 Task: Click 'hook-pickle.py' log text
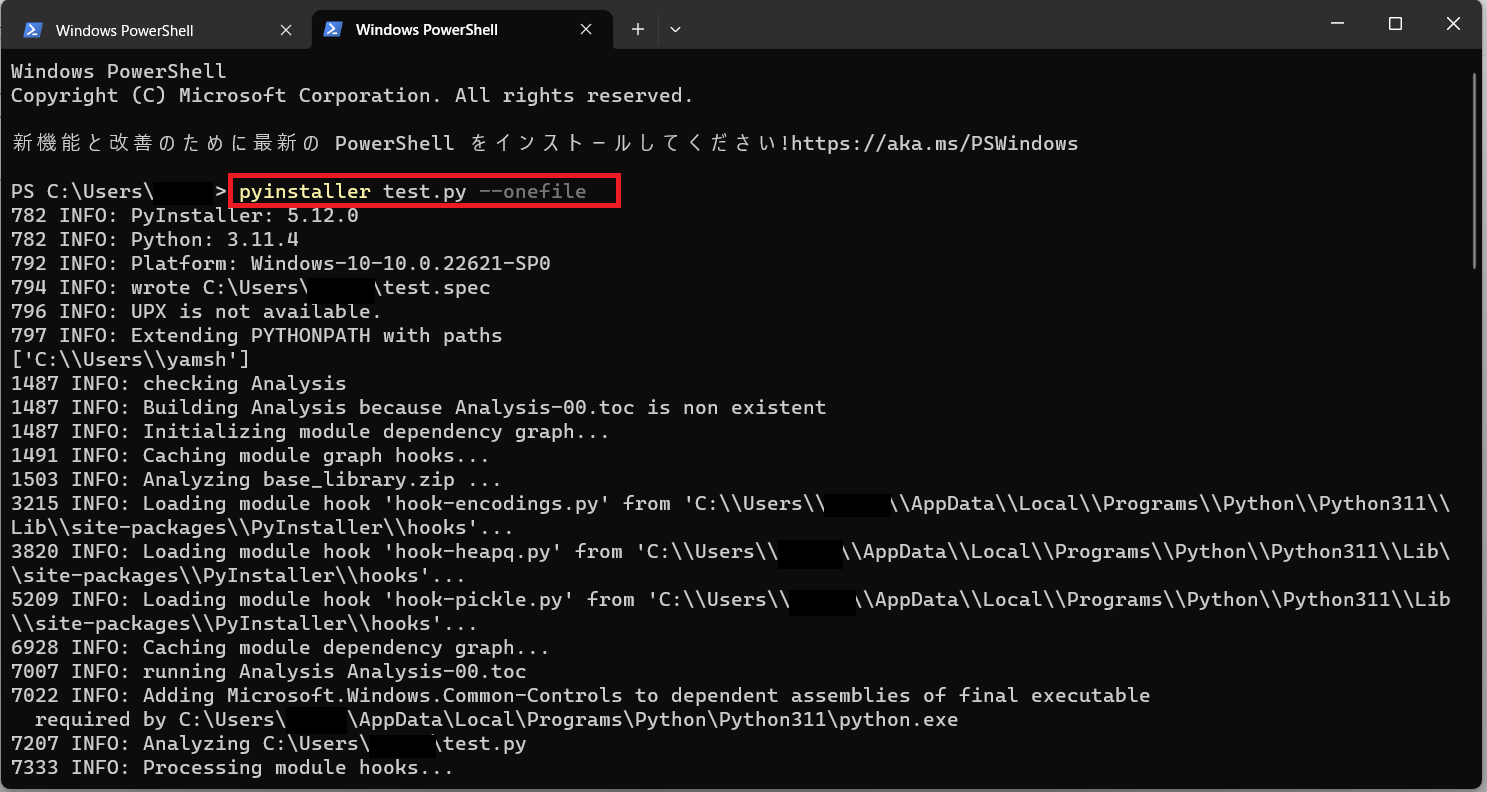point(485,600)
